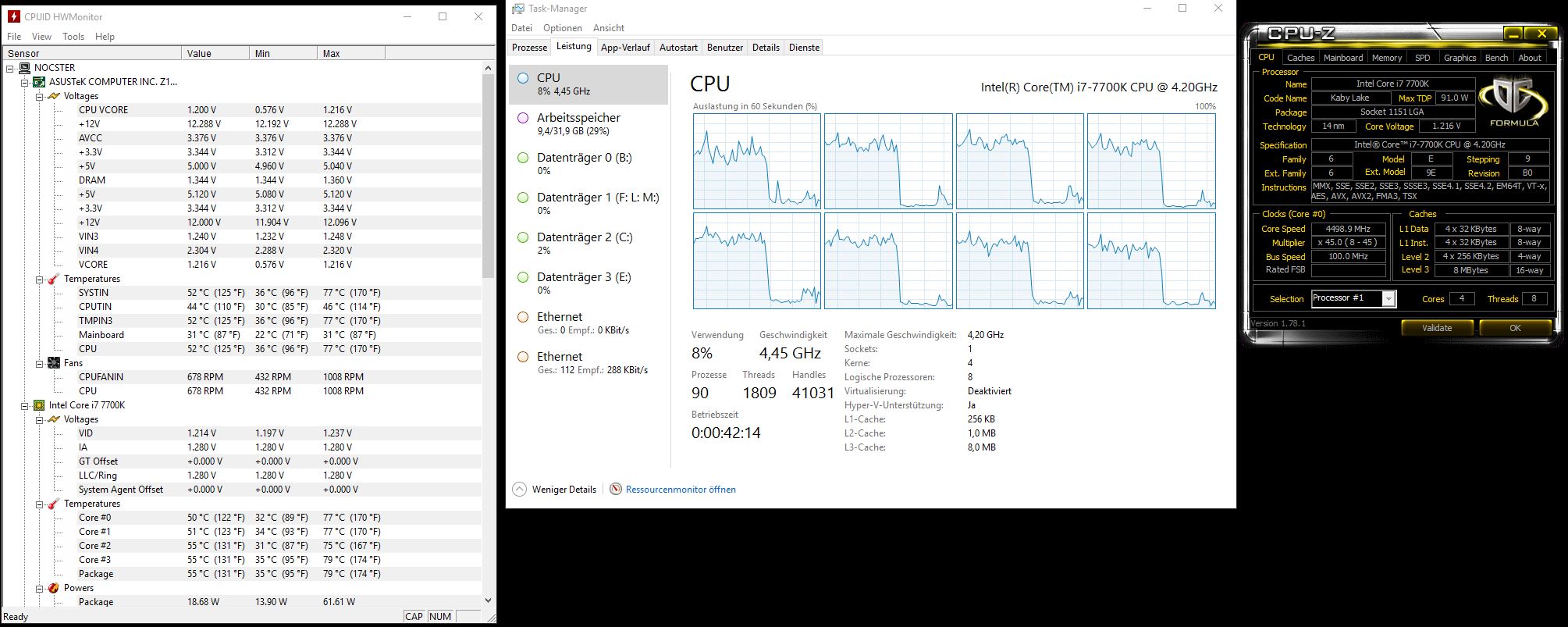1568x627 pixels.
Task: Open Task-Manager Ansicht menu
Action: [609, 28]
